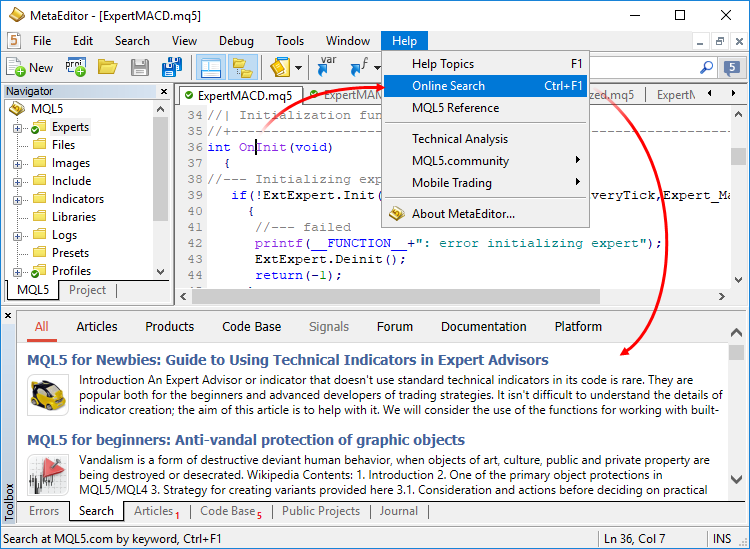Open the Mobile Trading submenu

[485, 183]
